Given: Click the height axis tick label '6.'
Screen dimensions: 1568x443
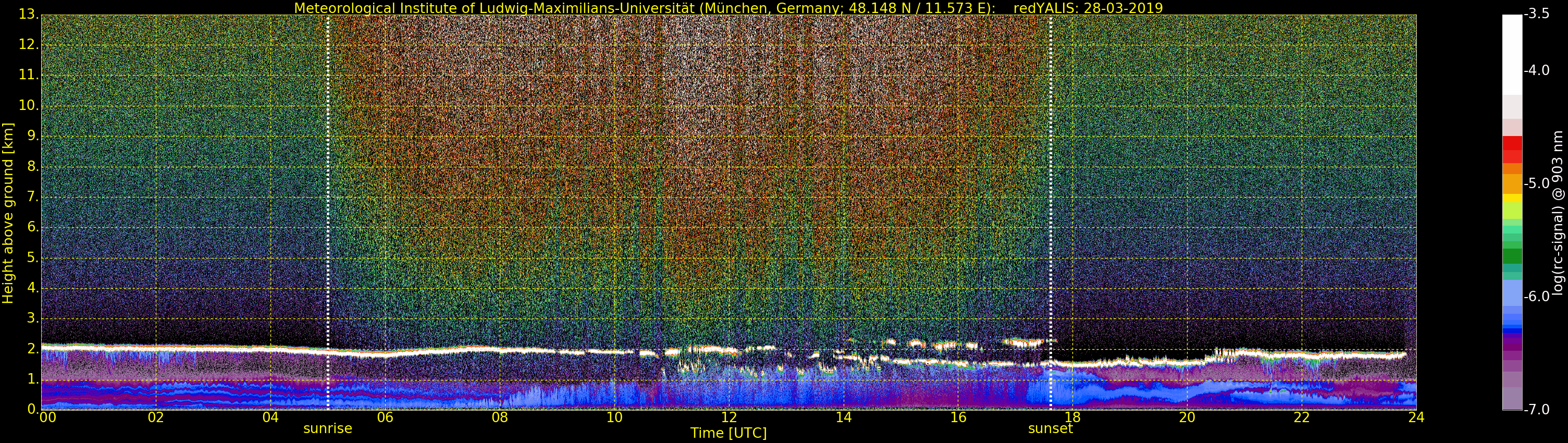Looking at the screenshot, I should 32,227.
